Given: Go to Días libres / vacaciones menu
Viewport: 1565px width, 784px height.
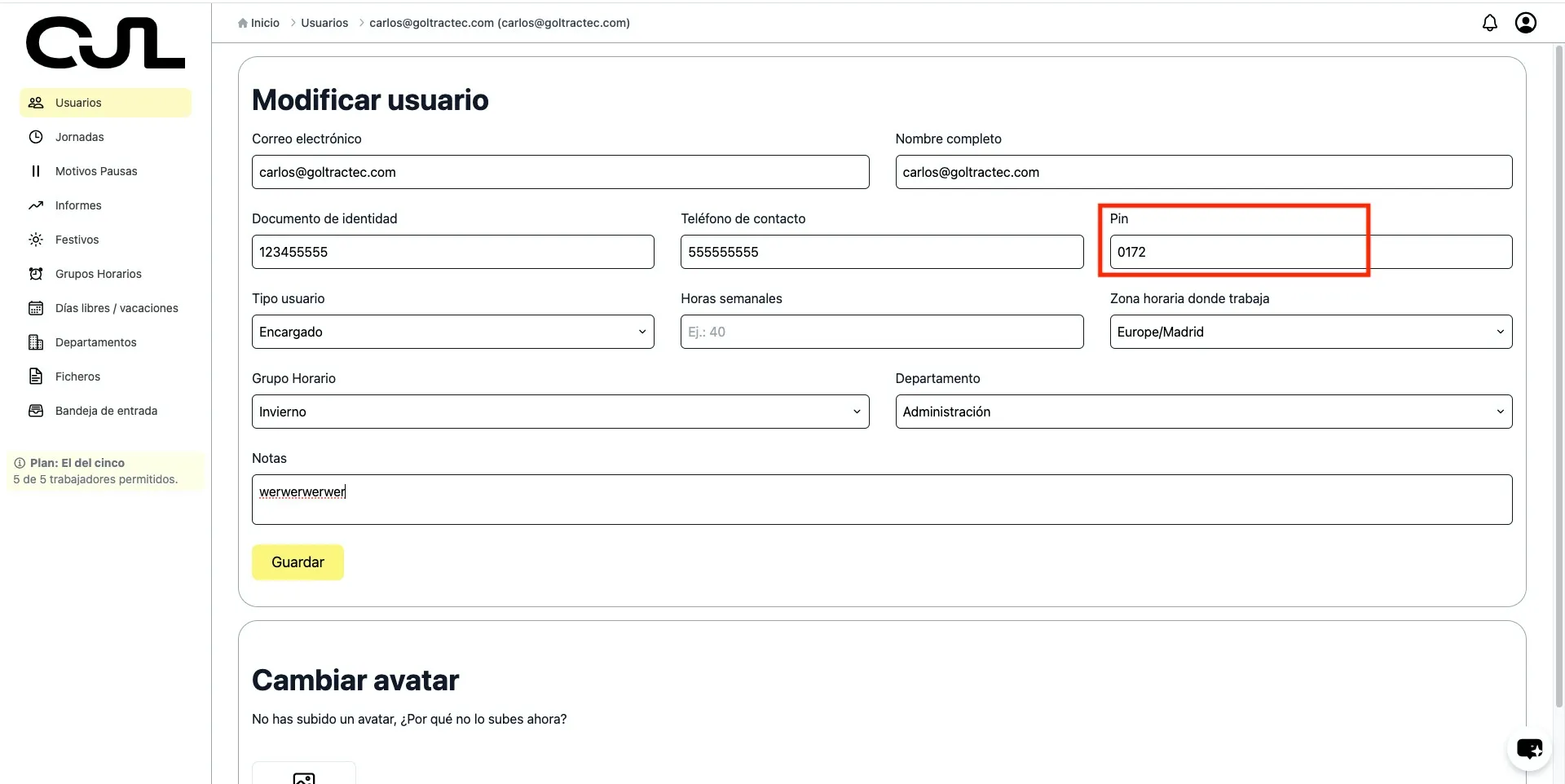Looking at the screenshot, I should point(117,308).
